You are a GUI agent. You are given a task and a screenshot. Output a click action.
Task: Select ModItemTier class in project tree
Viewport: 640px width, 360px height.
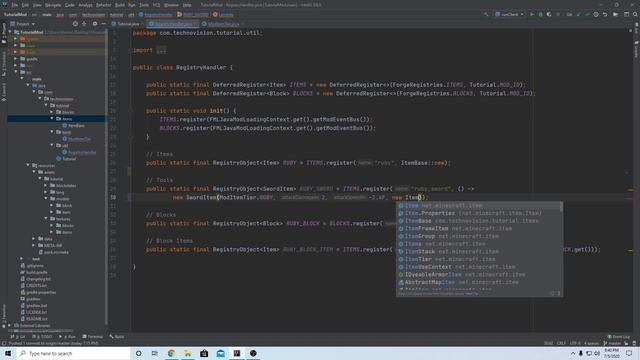click(x=77, y=139)
